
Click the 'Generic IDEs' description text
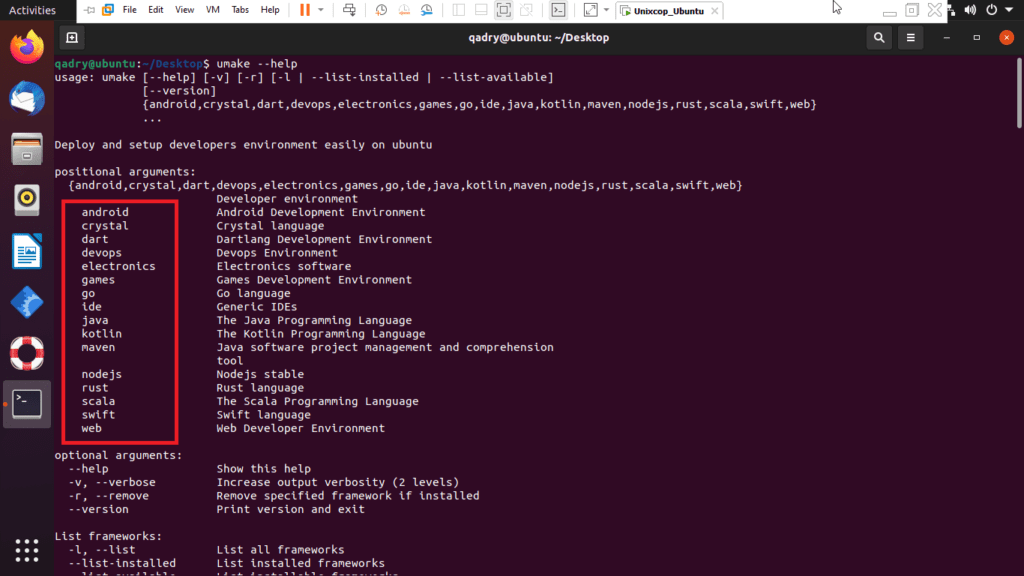click(257, 307)
